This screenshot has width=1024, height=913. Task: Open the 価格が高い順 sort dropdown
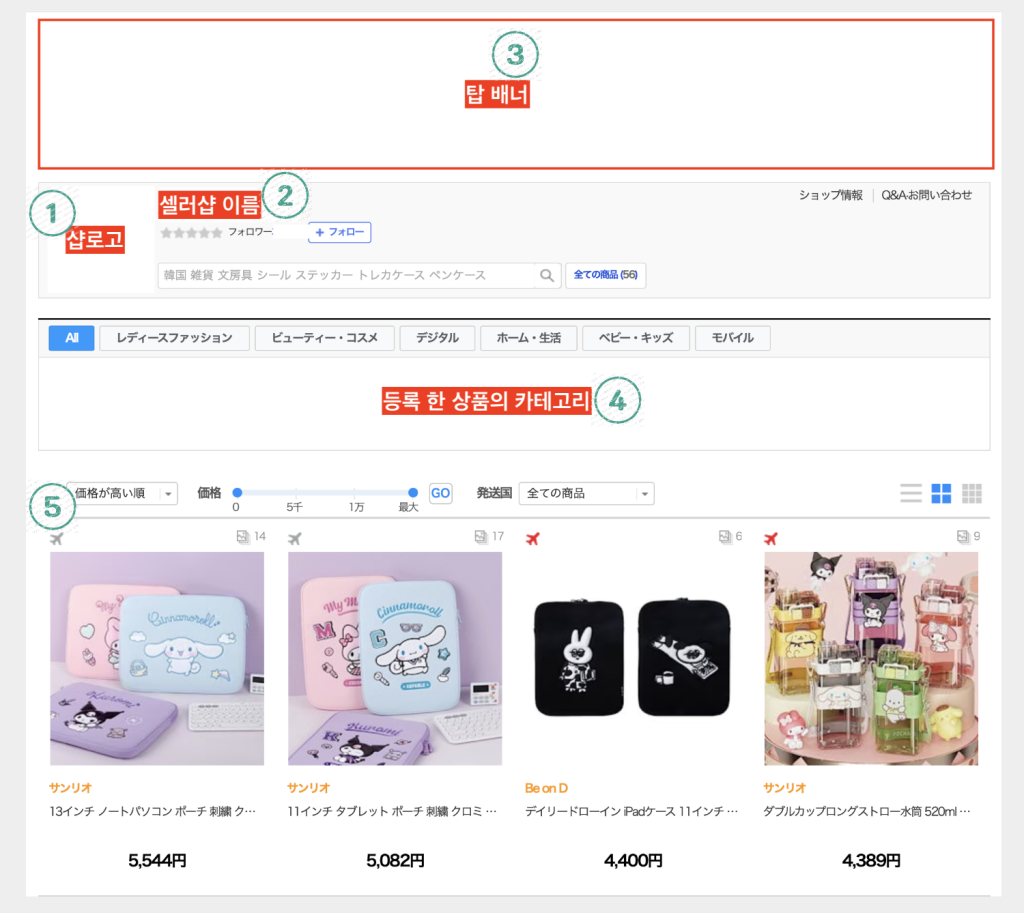[122, 493]
